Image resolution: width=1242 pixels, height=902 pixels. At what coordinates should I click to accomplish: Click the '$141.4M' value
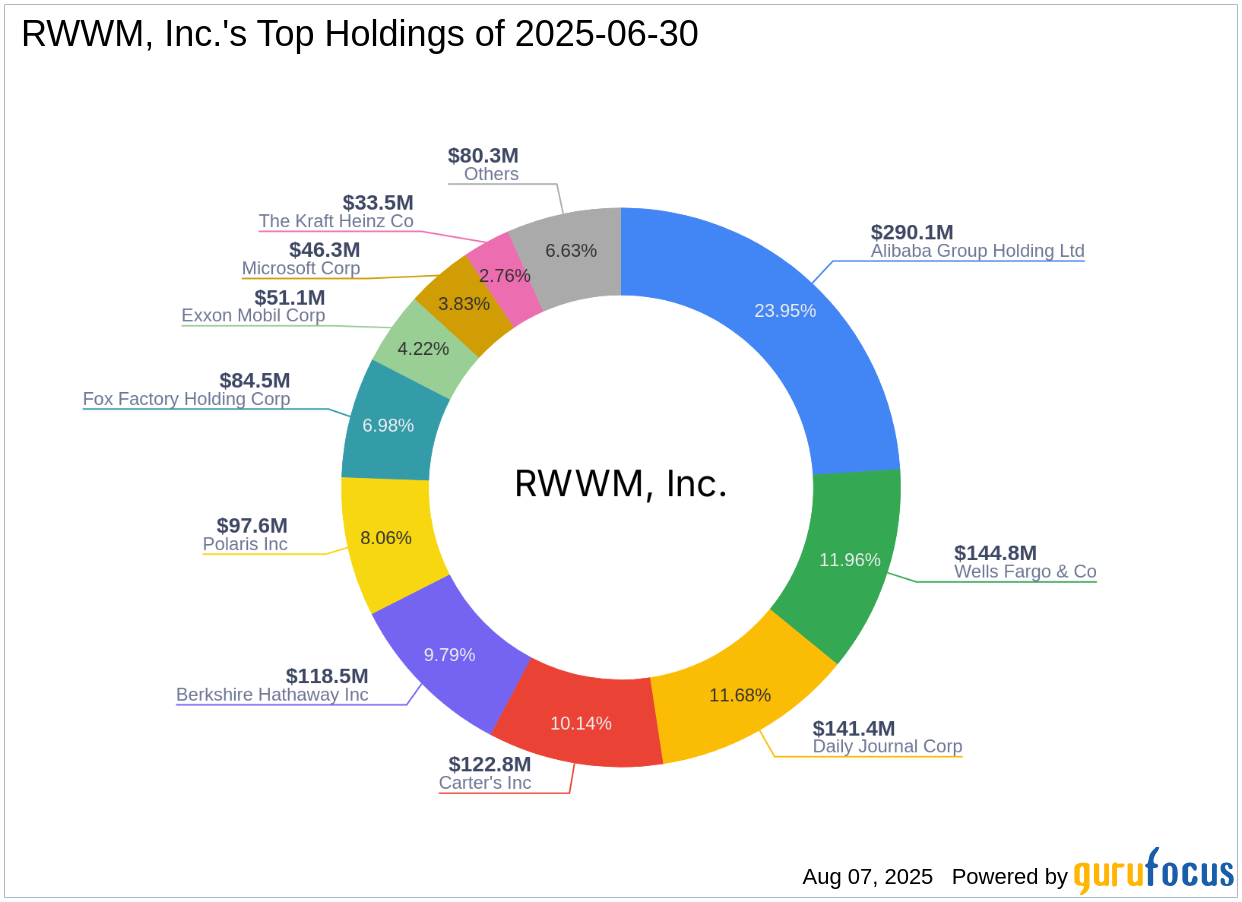853,728
